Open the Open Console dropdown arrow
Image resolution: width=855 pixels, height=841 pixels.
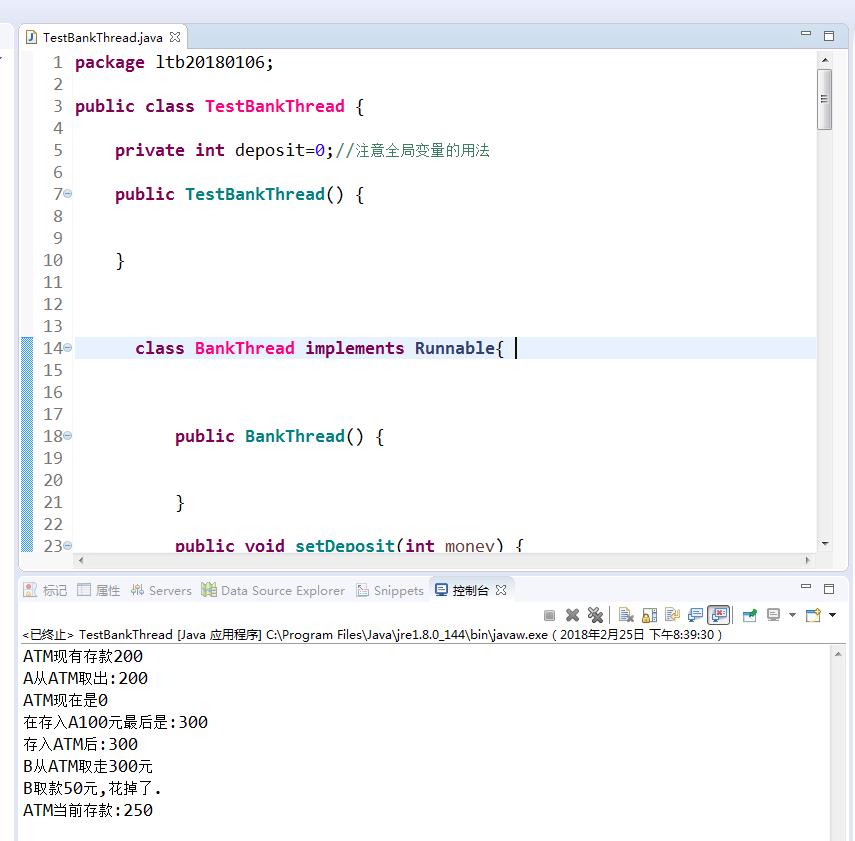(x=833, y=615)
